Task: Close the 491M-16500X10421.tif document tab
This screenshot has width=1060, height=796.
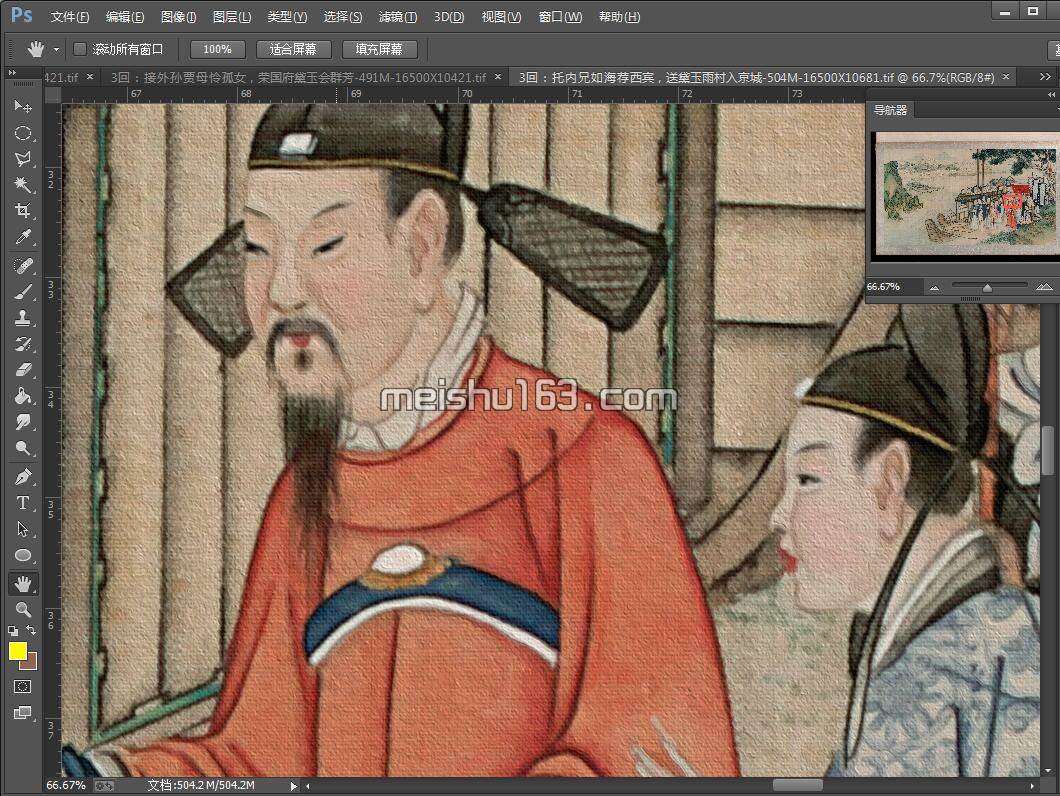Action: (x=498, y=77)
